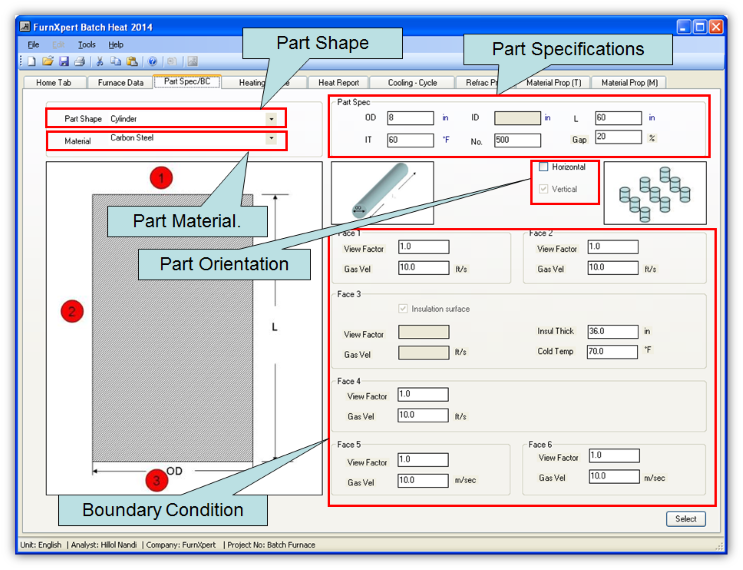
Task: Click the Face 5 Gas Vel field
Action: tap(423, 480)
